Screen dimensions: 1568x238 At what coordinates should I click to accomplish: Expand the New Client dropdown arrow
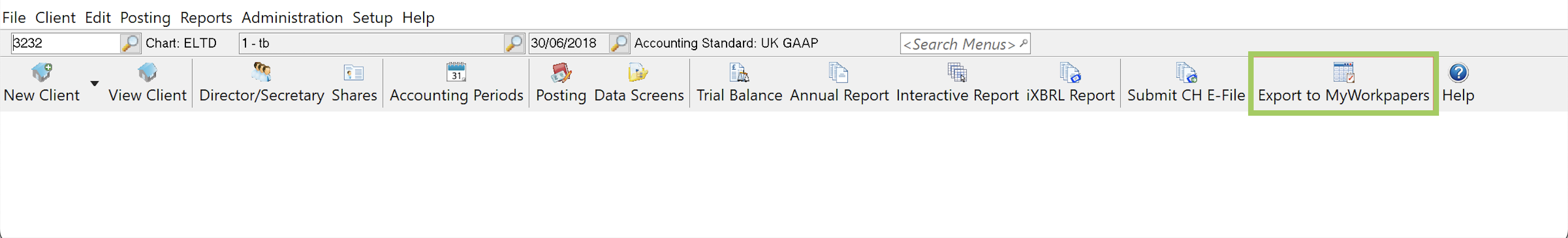click(x=95, y=83)
